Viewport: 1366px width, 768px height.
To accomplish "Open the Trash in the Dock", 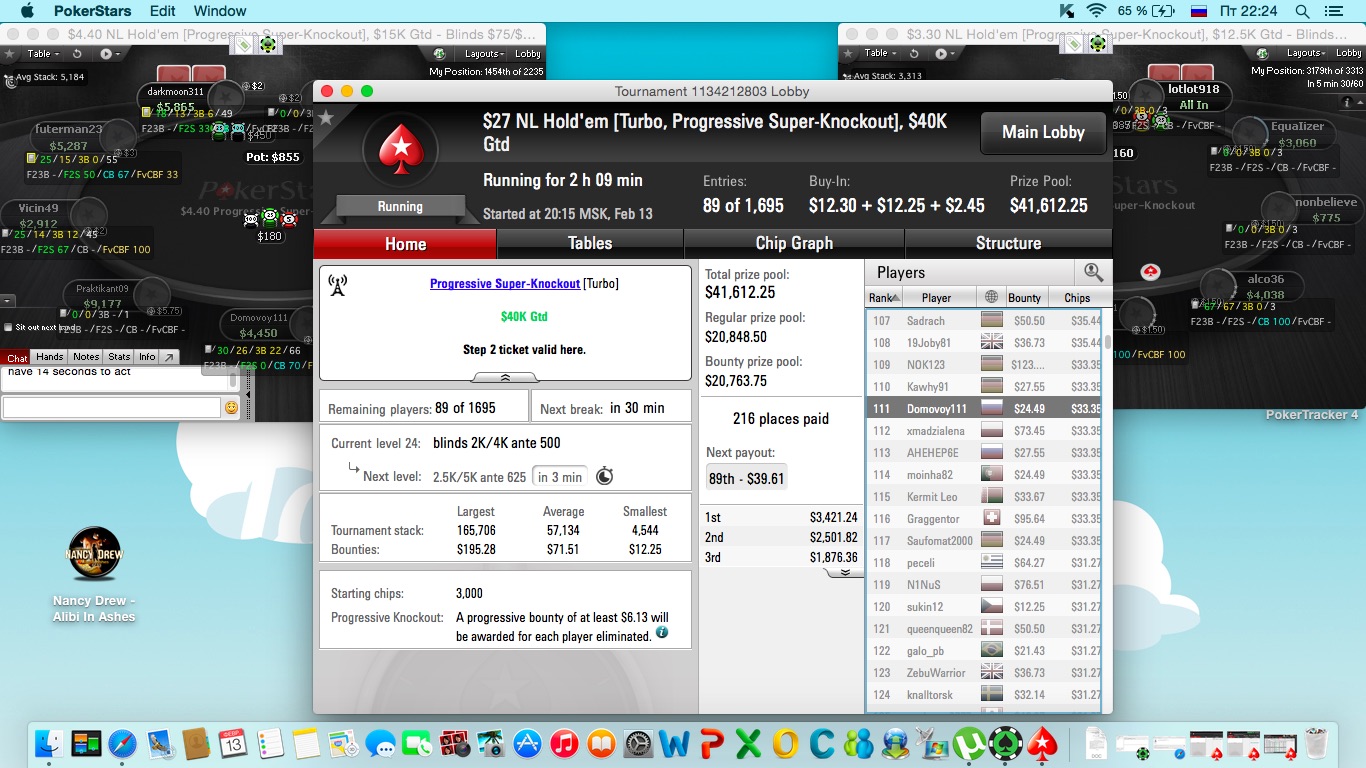I will tap(1316, 744).
